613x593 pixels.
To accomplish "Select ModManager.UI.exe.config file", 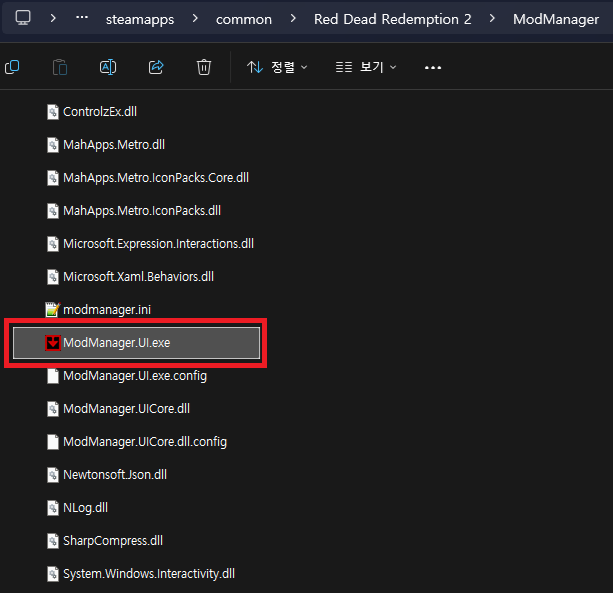I will tap(135, 376).
